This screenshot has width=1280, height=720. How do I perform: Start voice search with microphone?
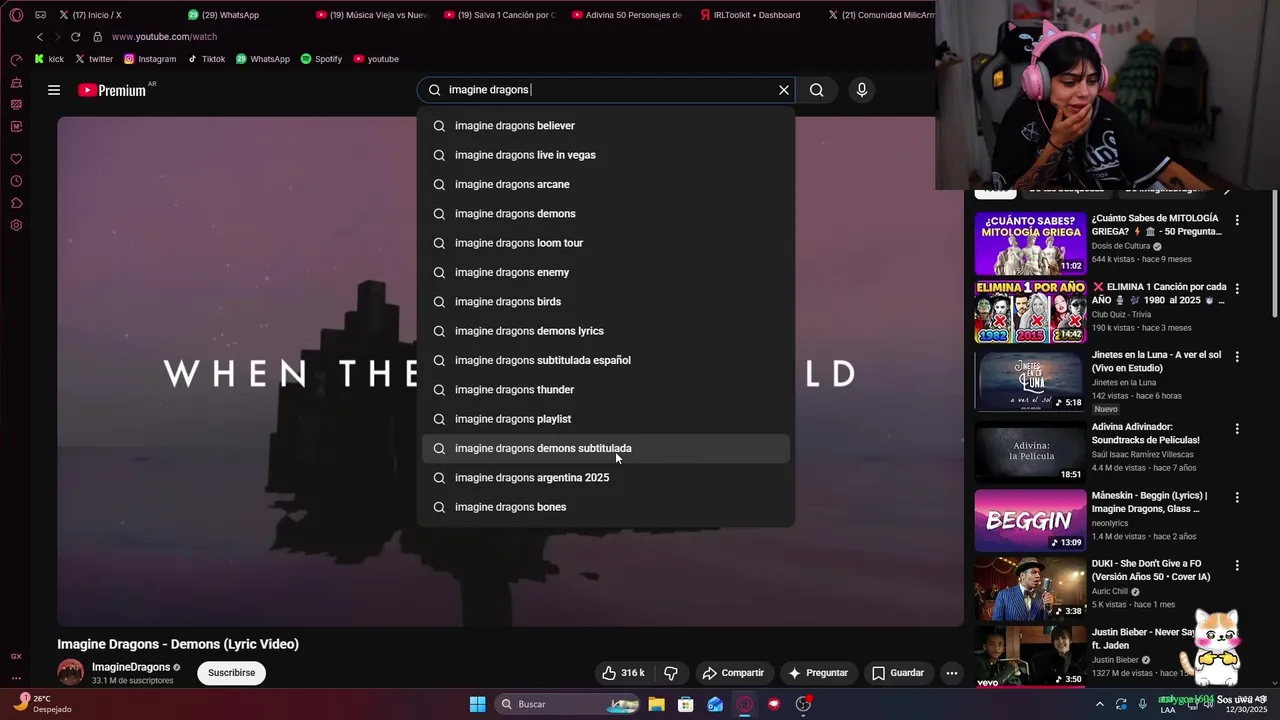coord(862,90)
